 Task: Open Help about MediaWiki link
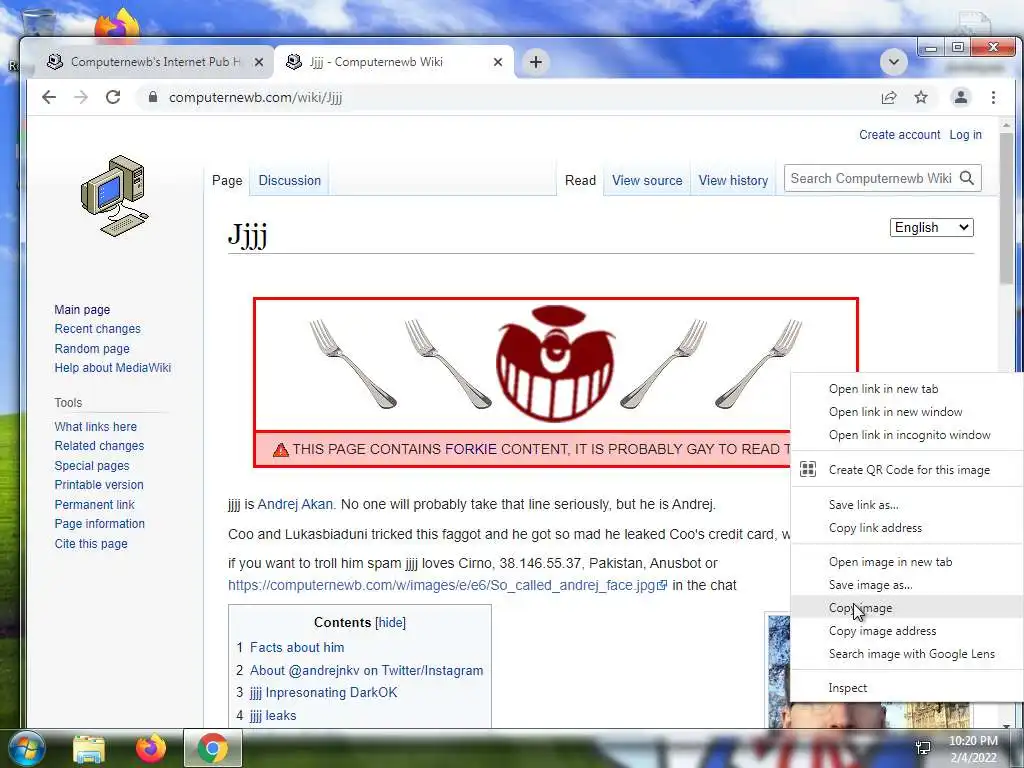(112, 368)
